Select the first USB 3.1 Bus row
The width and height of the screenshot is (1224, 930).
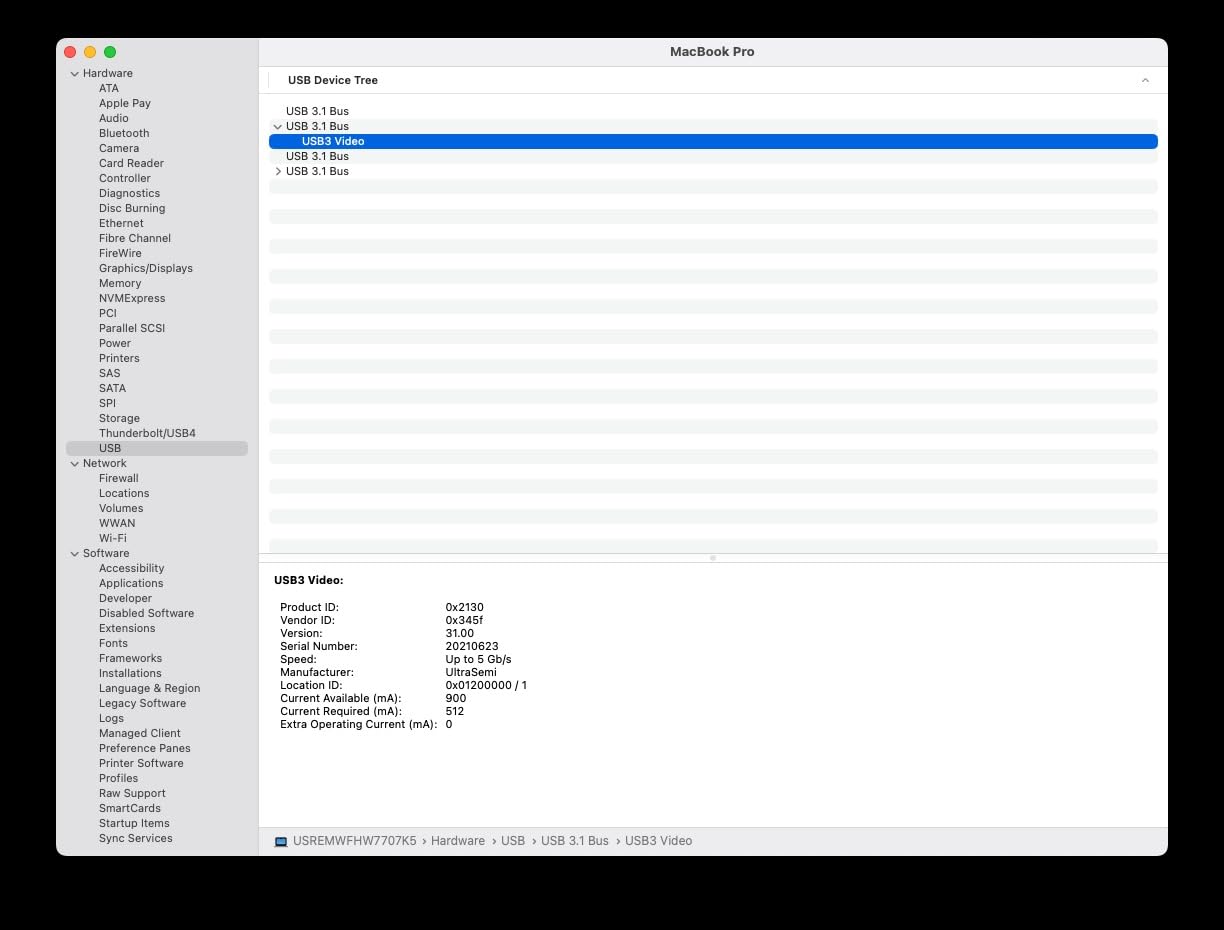coord(317,111)
